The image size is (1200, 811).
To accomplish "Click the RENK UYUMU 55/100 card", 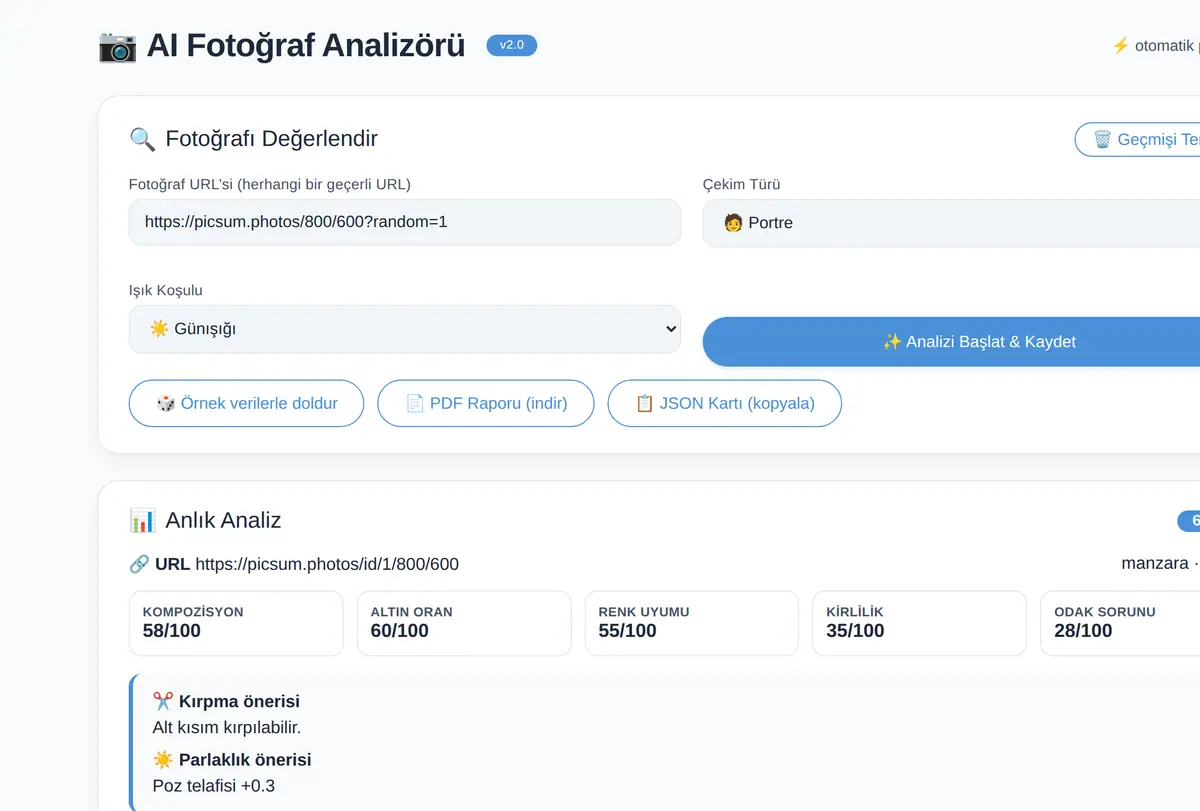I will click(692, 623).
